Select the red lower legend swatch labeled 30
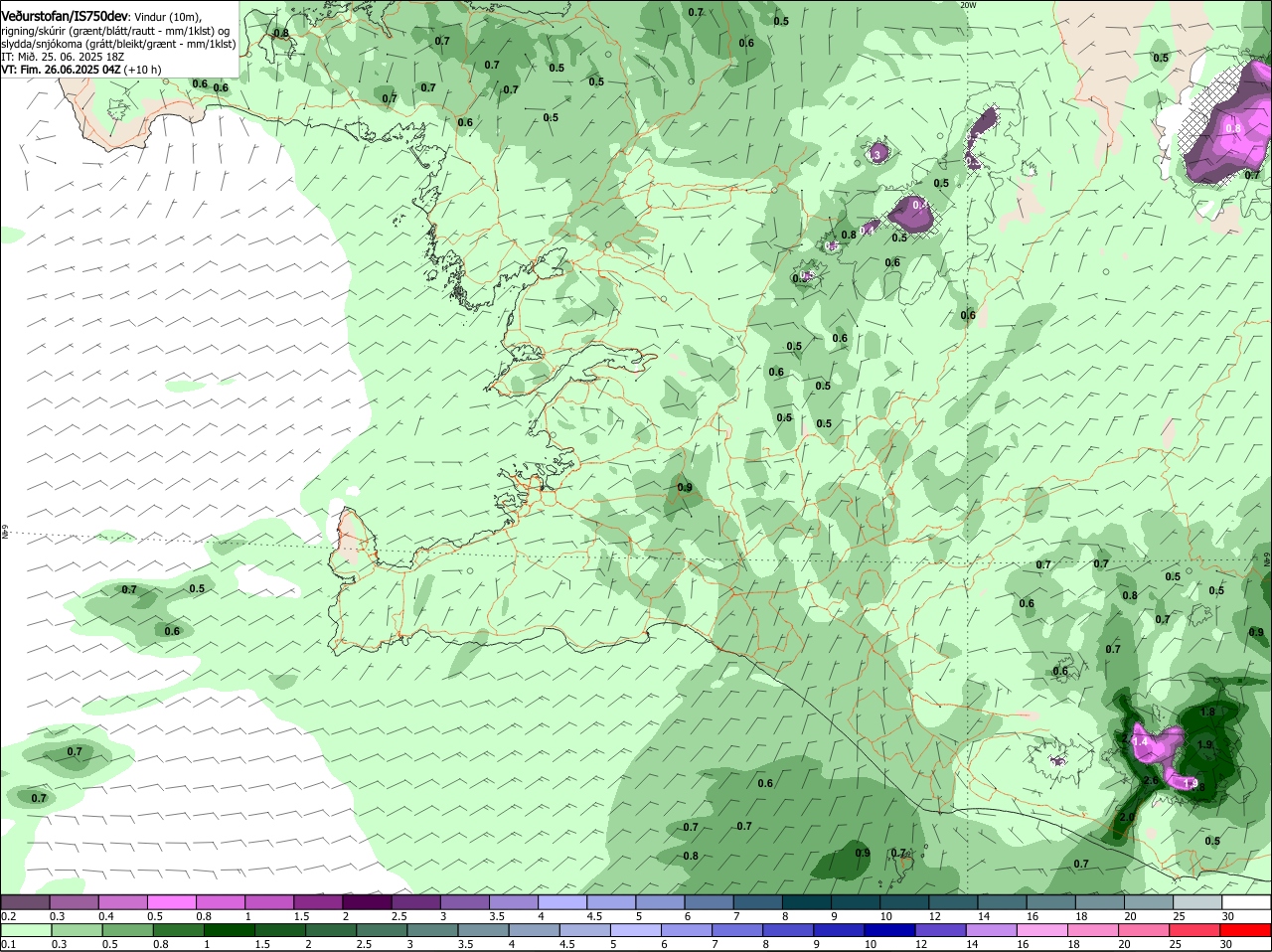The image size is (1272, 952). click(x=1246, y=931)
